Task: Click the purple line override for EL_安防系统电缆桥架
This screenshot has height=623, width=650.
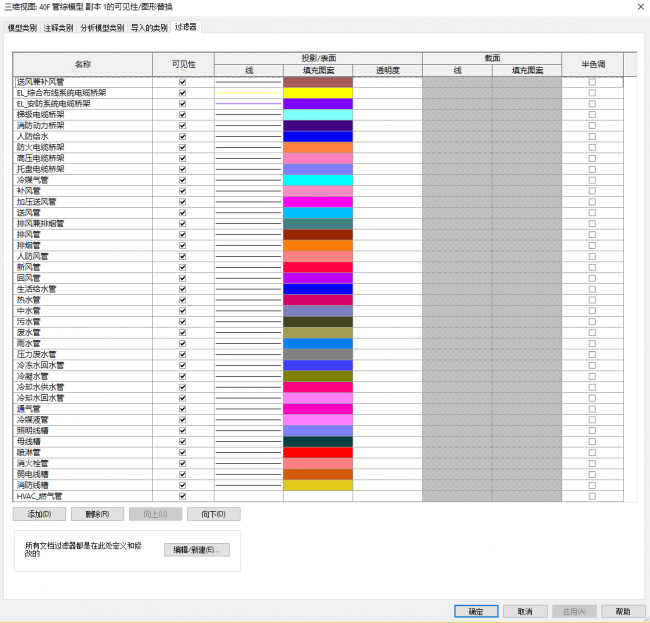Action: 248,104
